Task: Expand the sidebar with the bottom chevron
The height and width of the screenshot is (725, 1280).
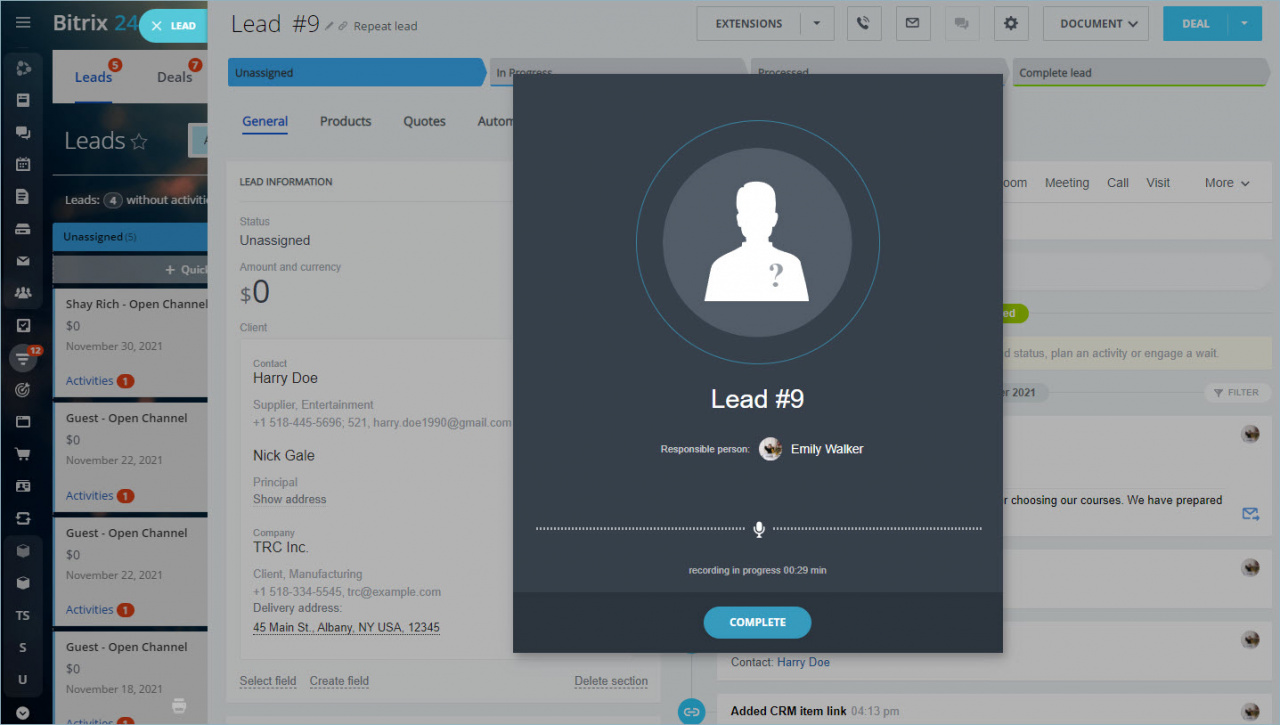Action: (23, 713)
